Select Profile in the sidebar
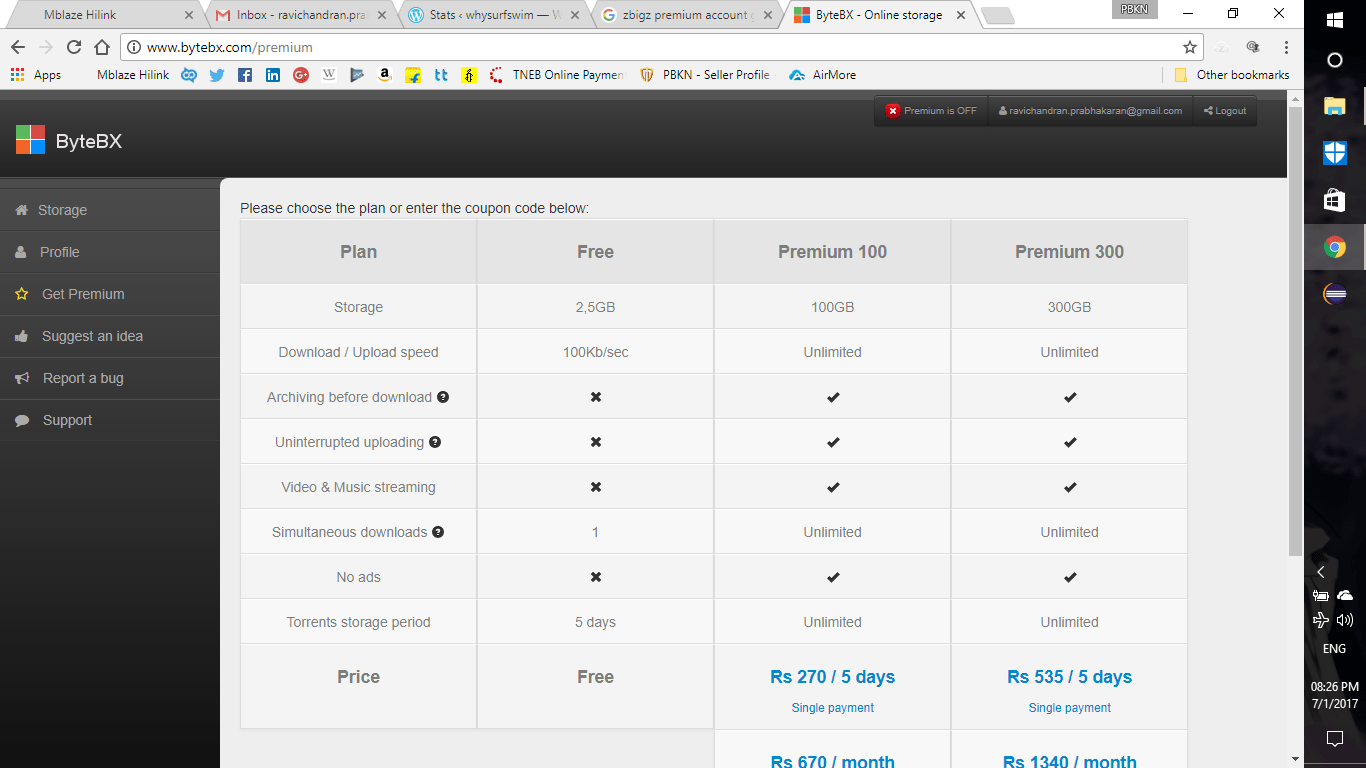The height and width of the screenshot is (768, 1366). click(60, 251)
